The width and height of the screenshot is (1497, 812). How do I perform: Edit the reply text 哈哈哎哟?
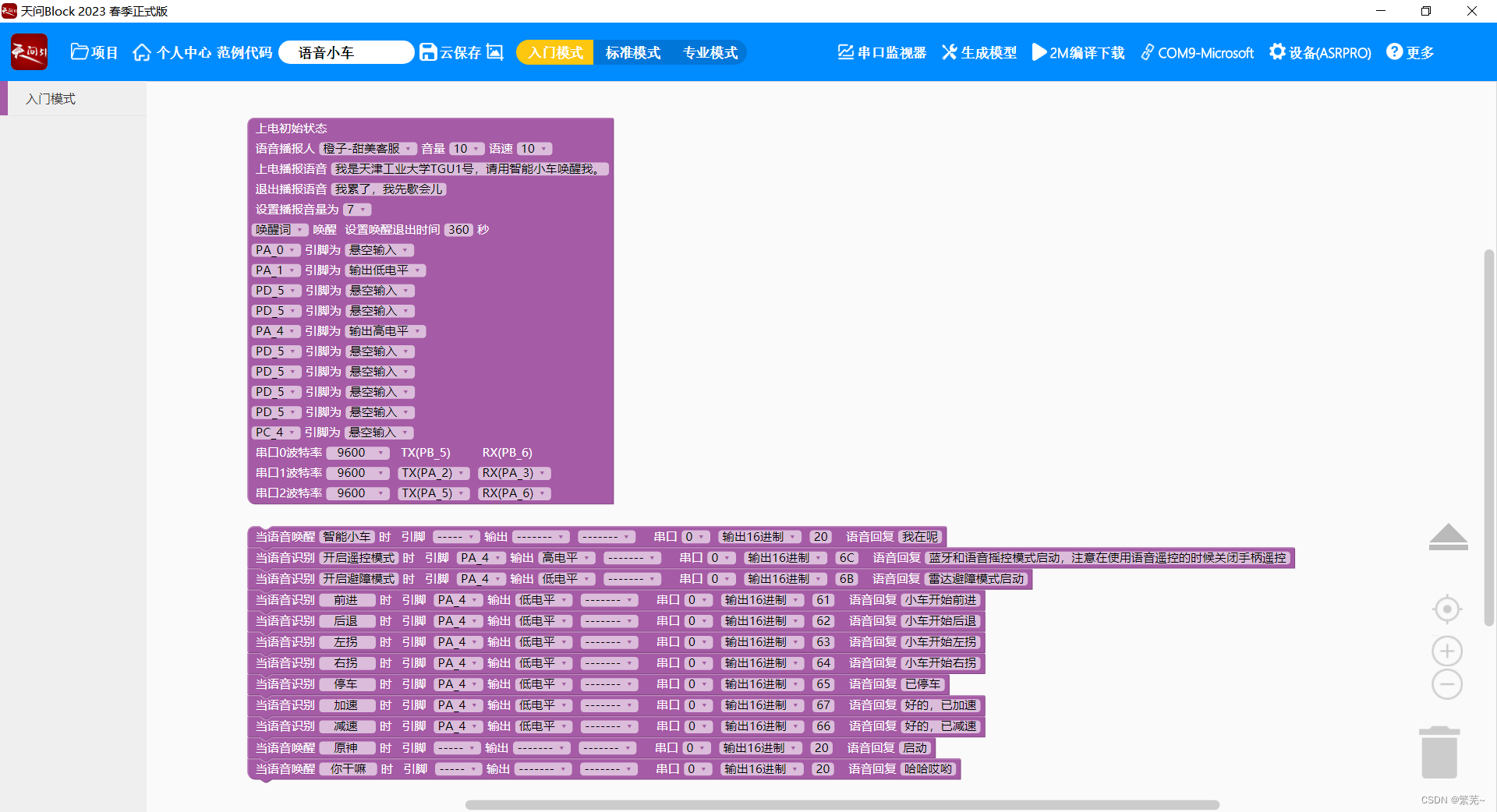928,769
